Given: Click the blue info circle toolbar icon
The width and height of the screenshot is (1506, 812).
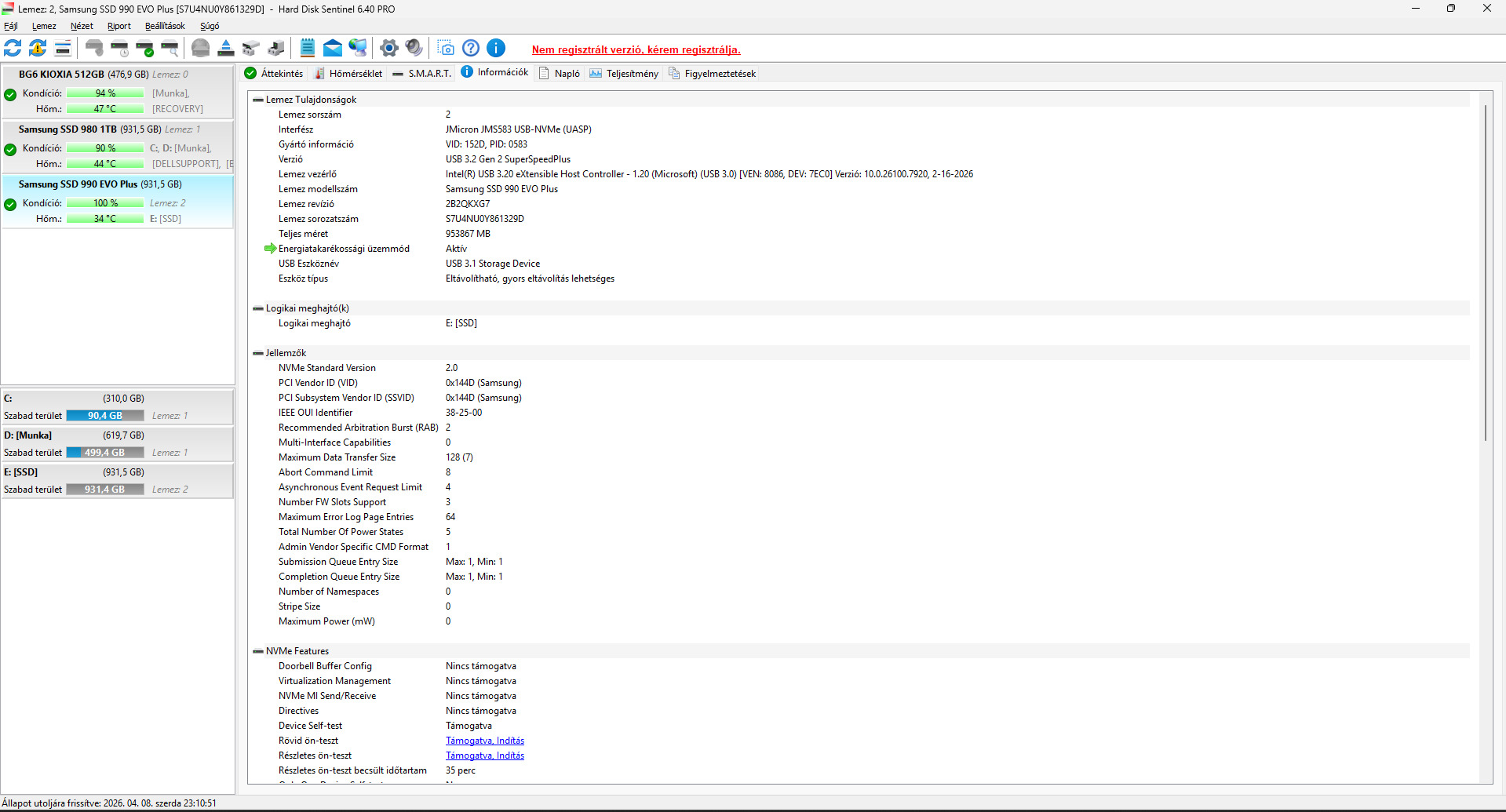Looking at the screenshot, I should [x=496, y=48].
